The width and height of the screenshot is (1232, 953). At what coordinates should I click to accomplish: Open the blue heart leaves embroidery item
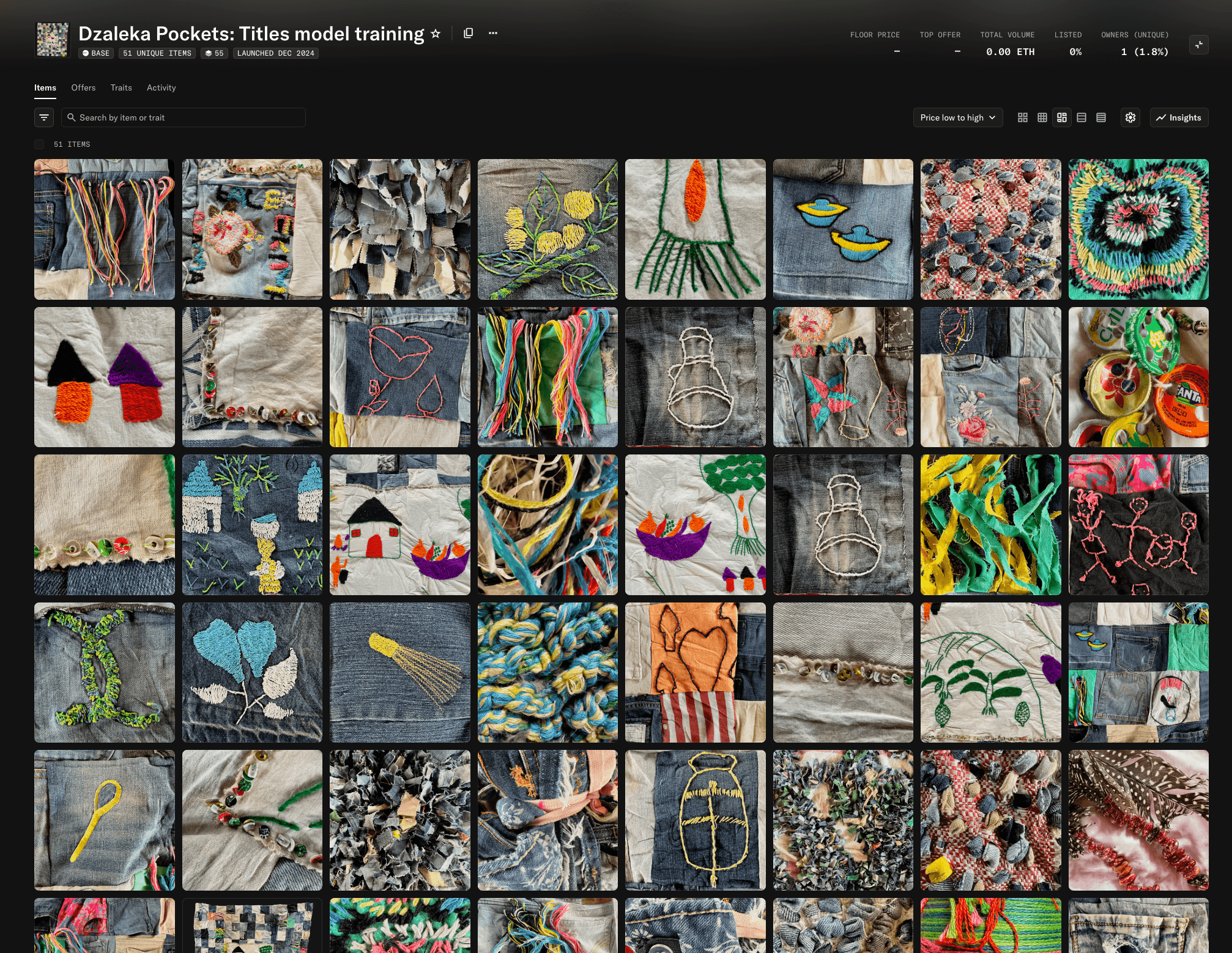[x=252, y=672]
